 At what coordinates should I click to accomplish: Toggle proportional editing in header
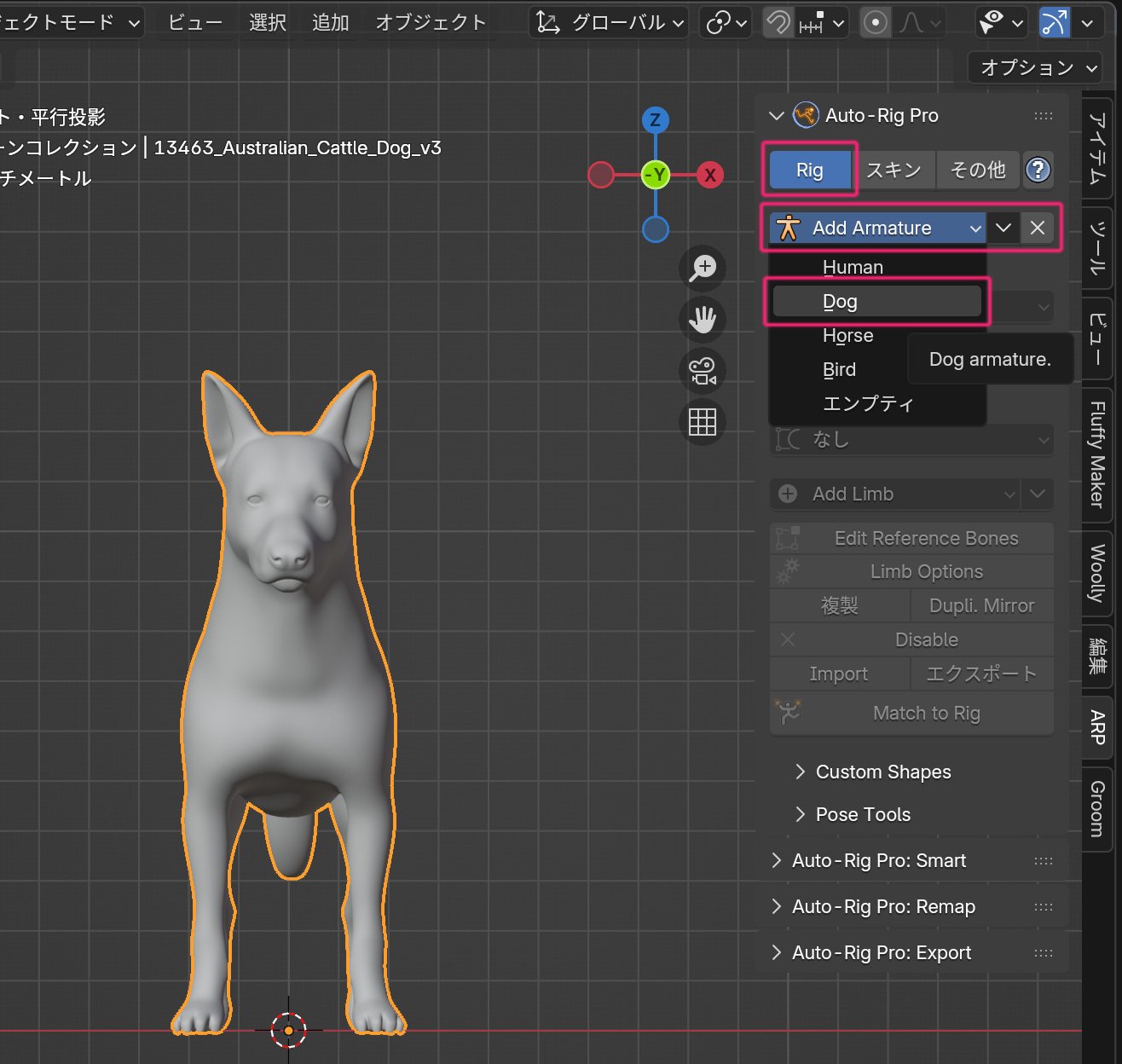(876, 23)
